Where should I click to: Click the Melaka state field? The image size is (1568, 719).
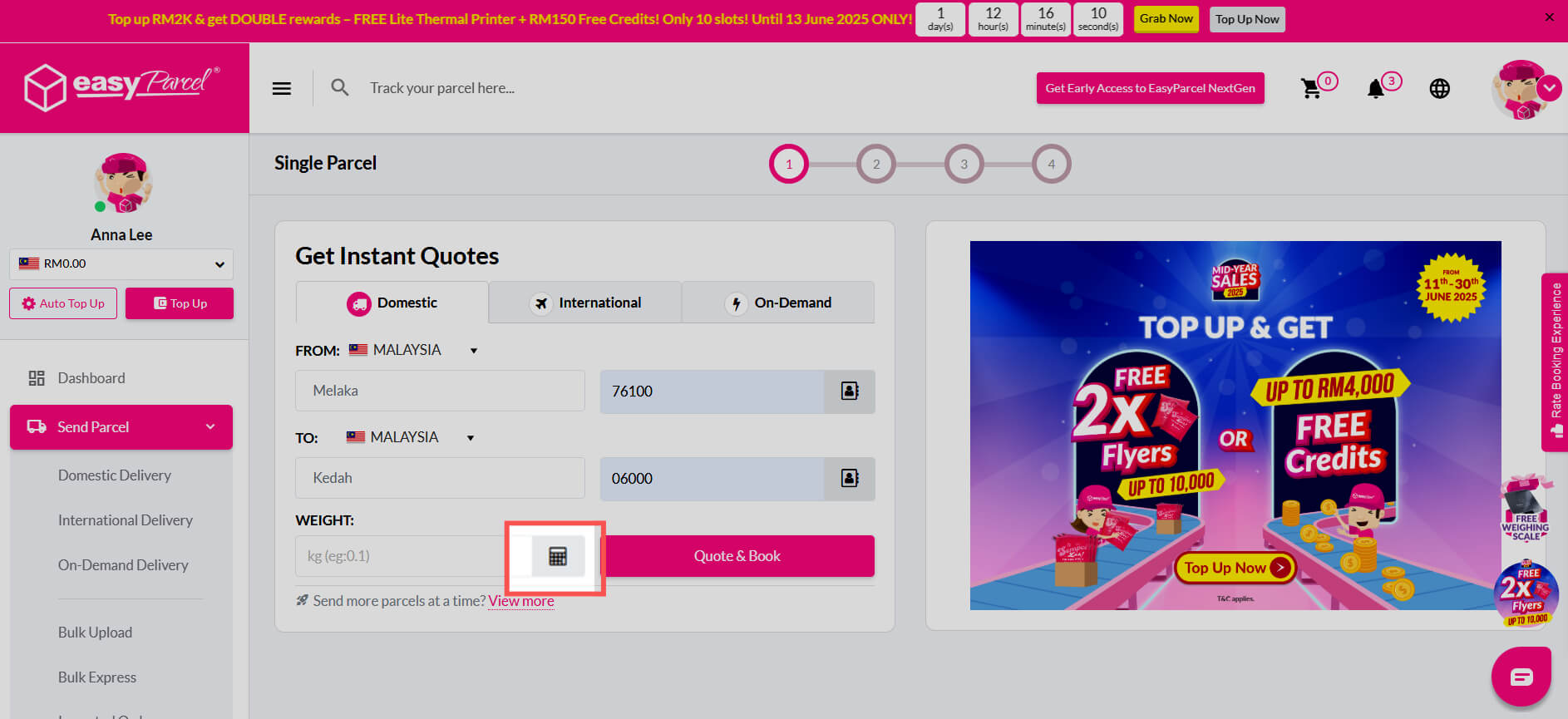coord(440,391)
